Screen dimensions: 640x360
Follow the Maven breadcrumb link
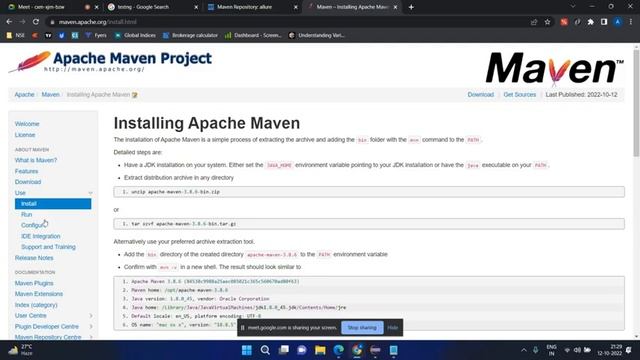[x=51, y=95]
